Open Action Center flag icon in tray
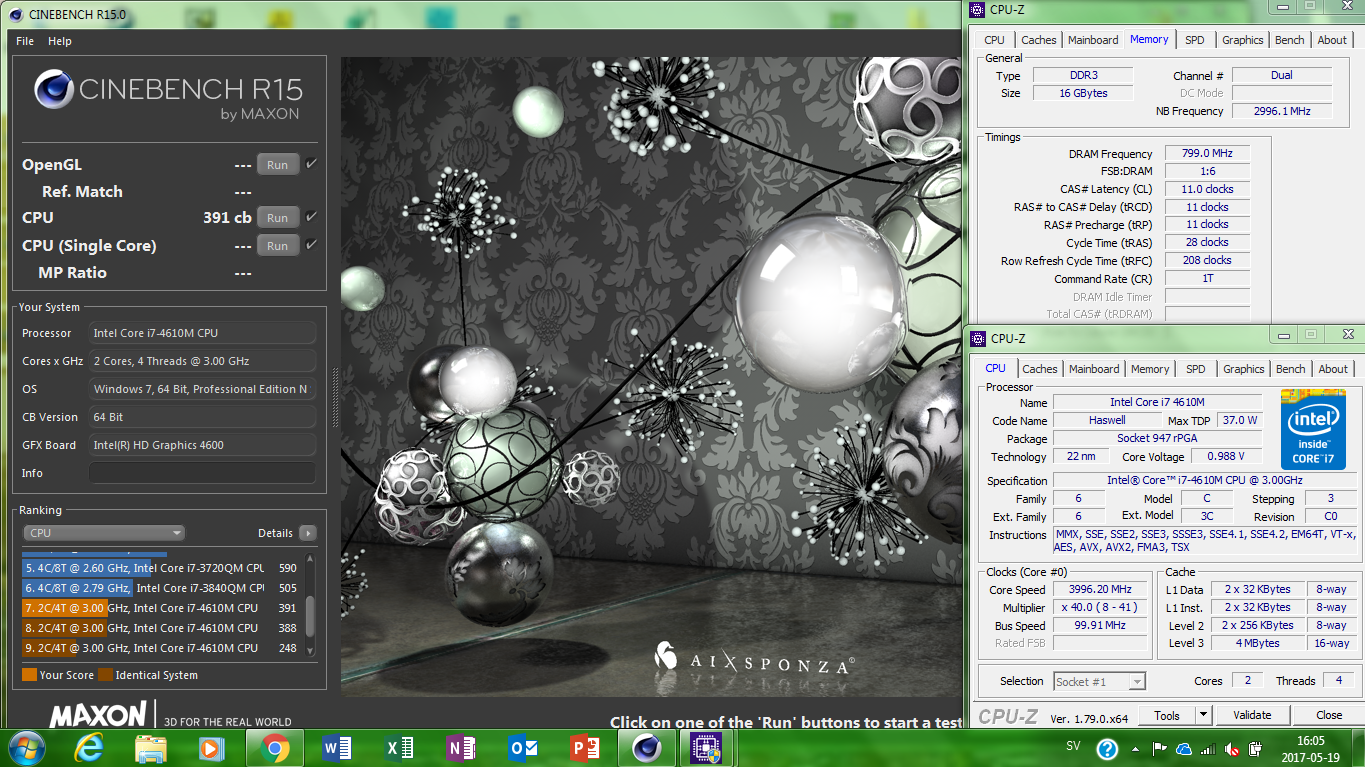 1160,748
